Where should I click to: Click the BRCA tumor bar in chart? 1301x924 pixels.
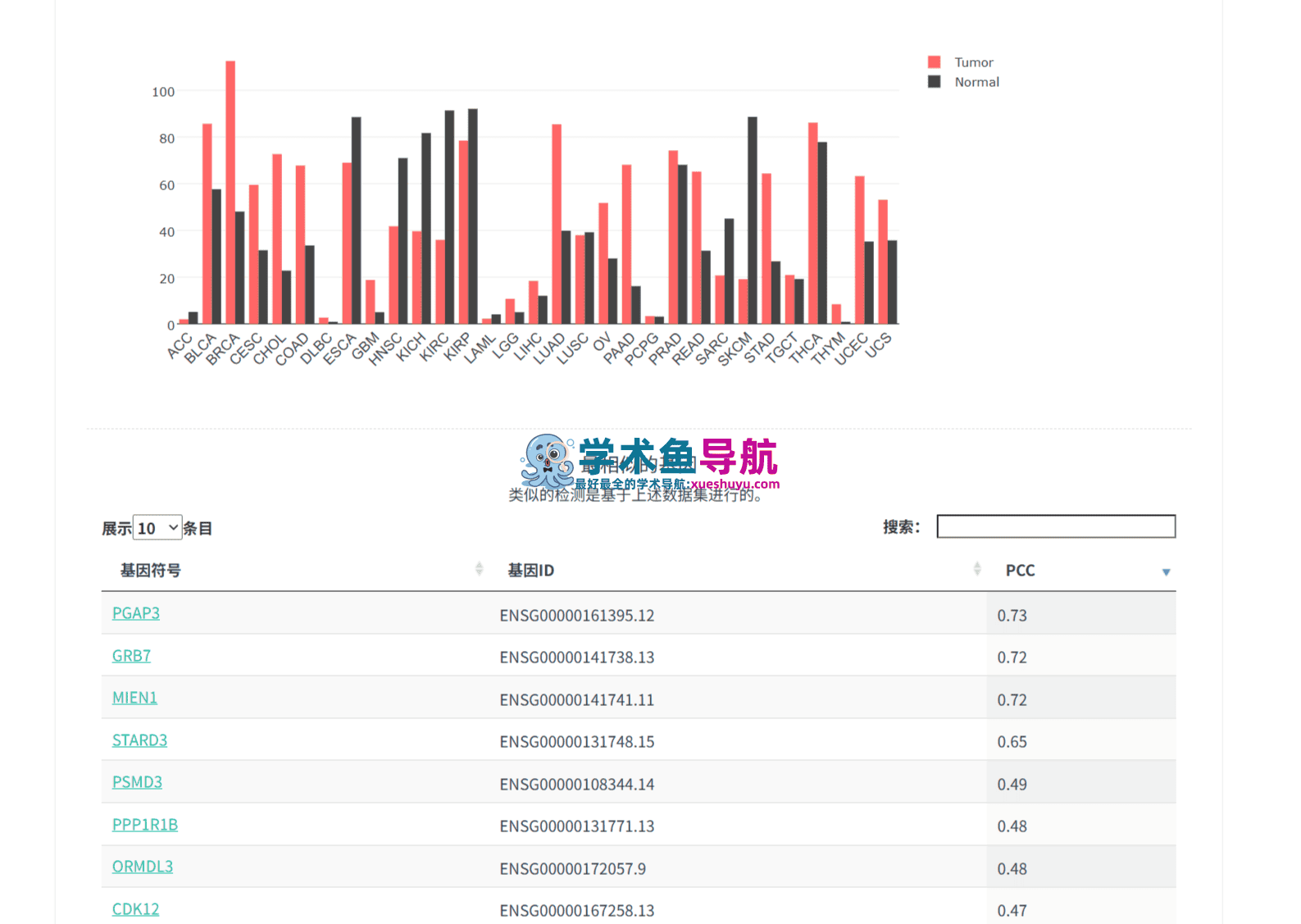click(x=230, y=193)
